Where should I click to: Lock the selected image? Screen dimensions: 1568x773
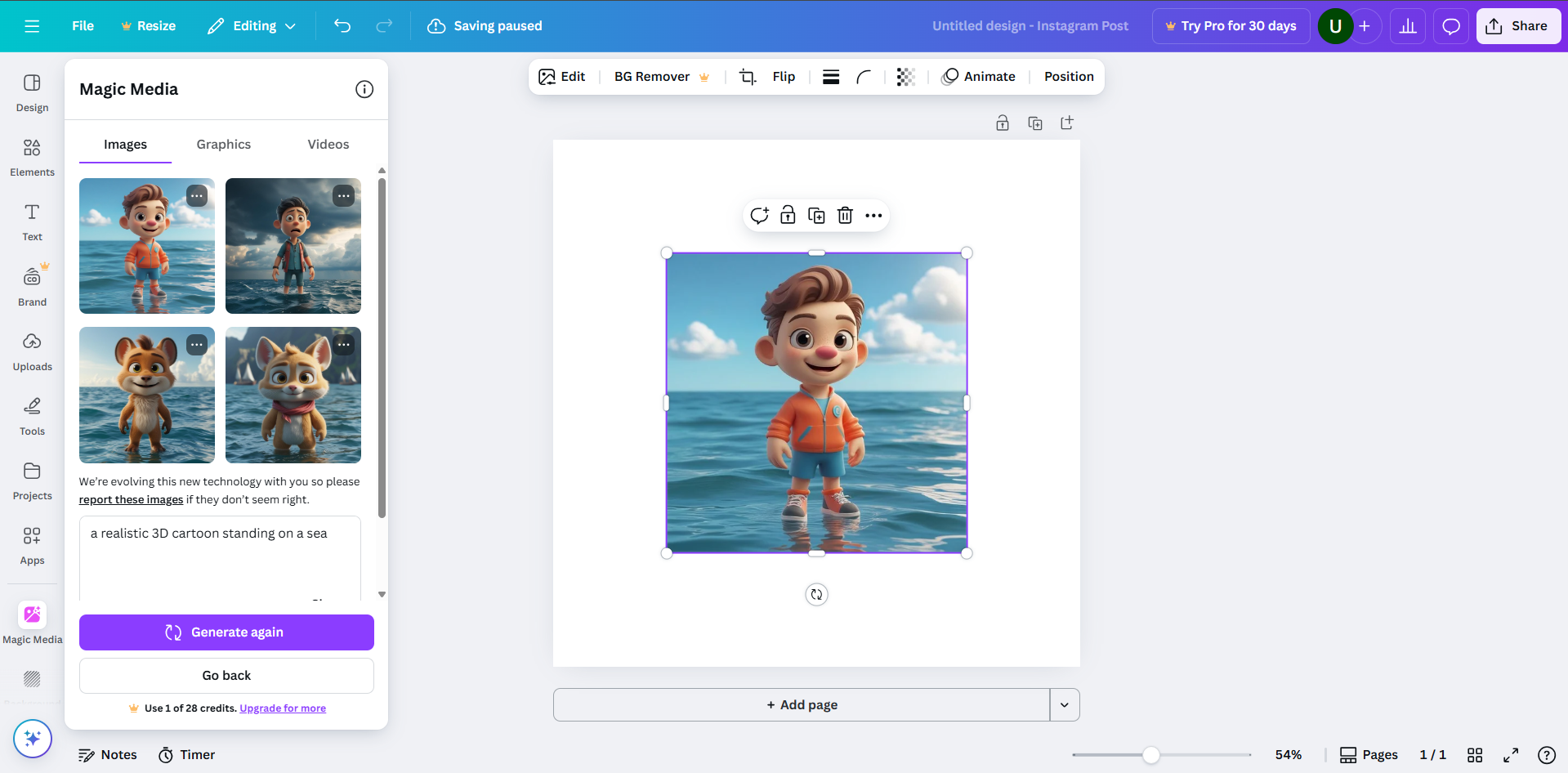click(x=788, y=215)
